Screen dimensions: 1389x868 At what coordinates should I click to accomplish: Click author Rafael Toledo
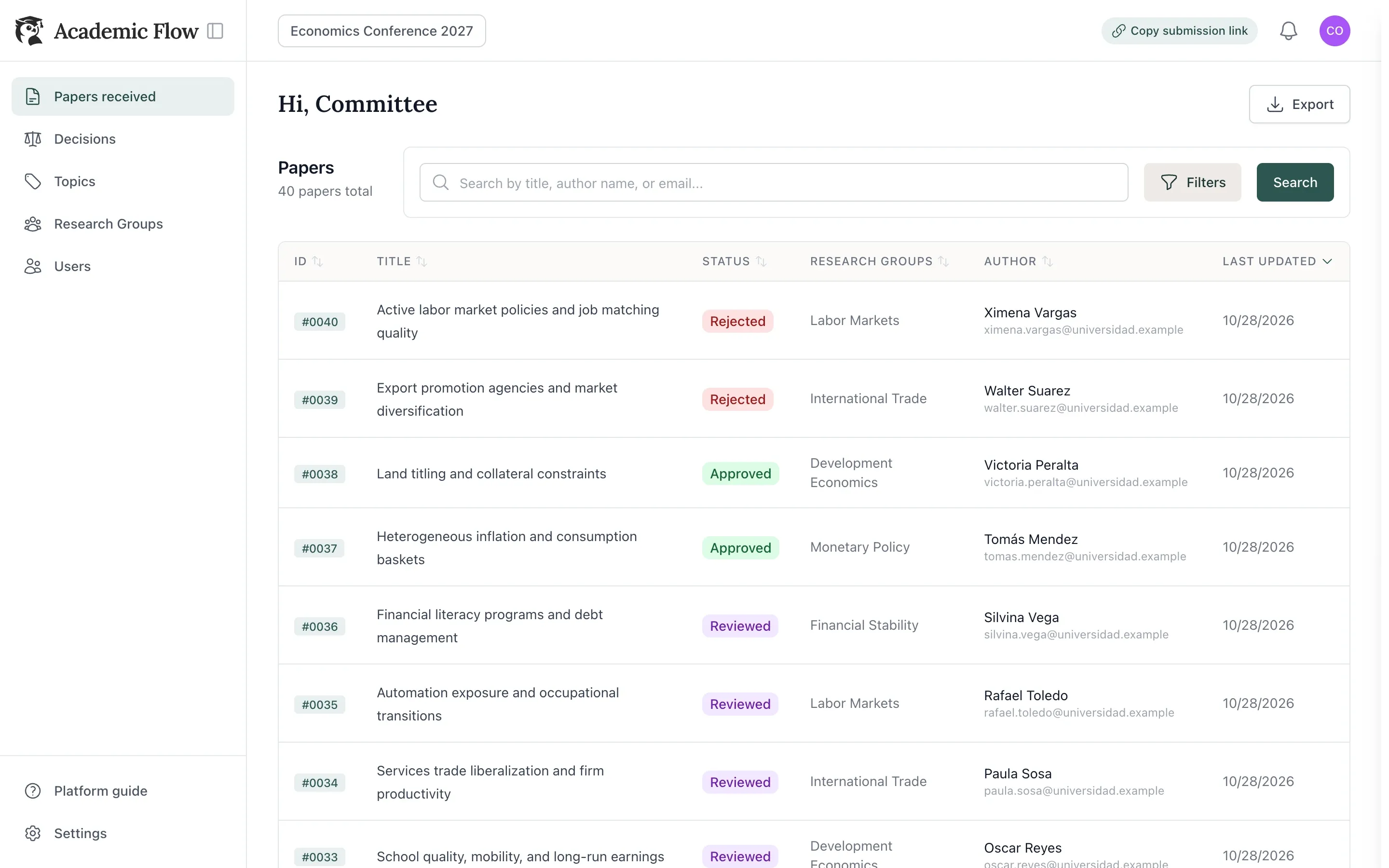click(1026, 696)
